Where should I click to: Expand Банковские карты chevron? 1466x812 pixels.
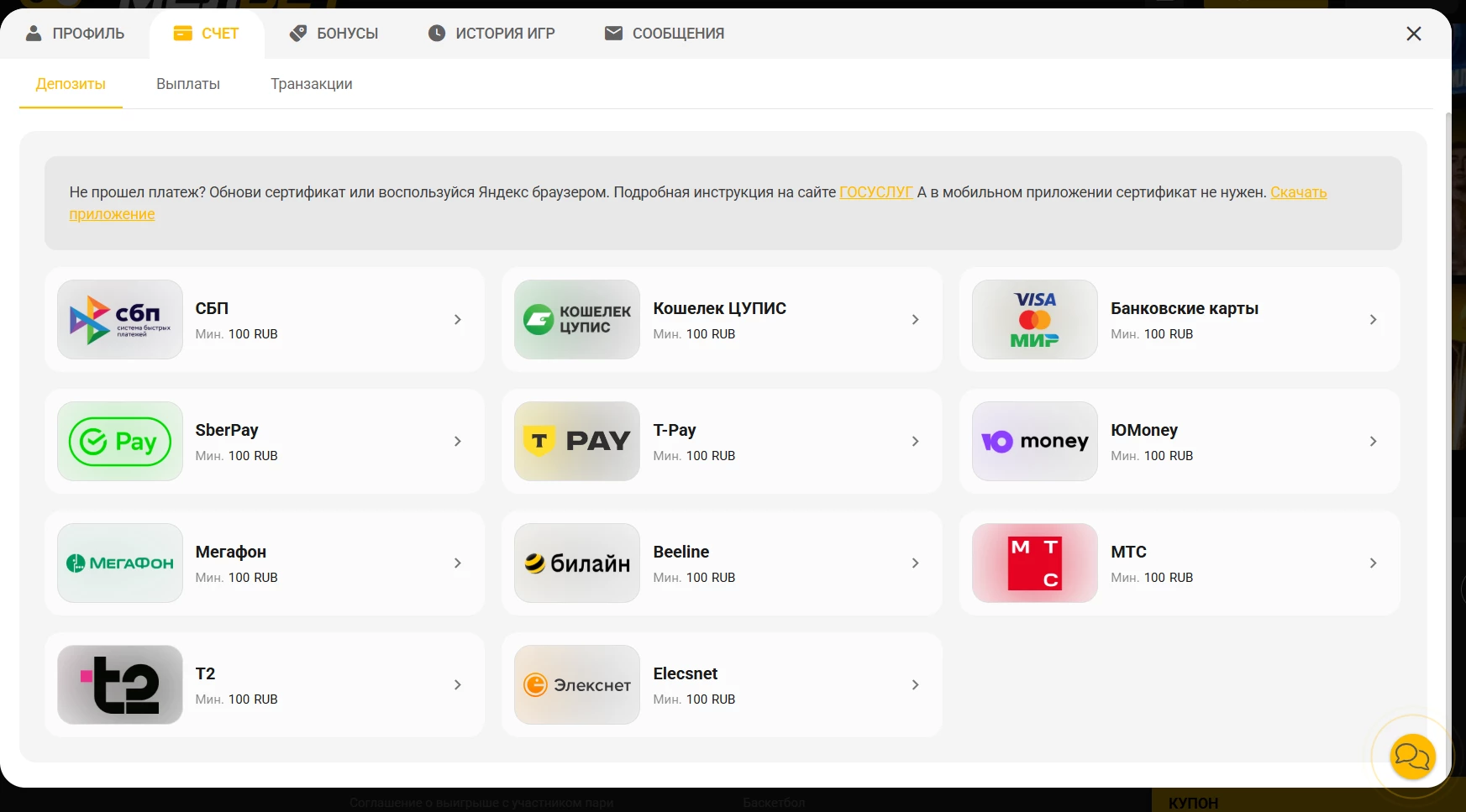(x=1374, y=319)
